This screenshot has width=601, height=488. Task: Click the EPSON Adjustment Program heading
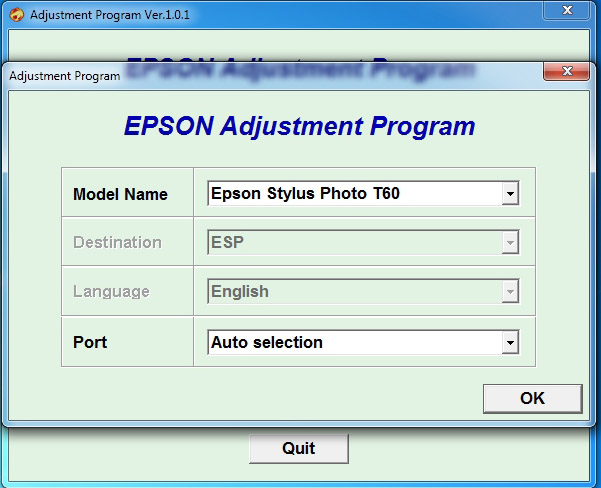pyautogui.click(x=299, y=126)
